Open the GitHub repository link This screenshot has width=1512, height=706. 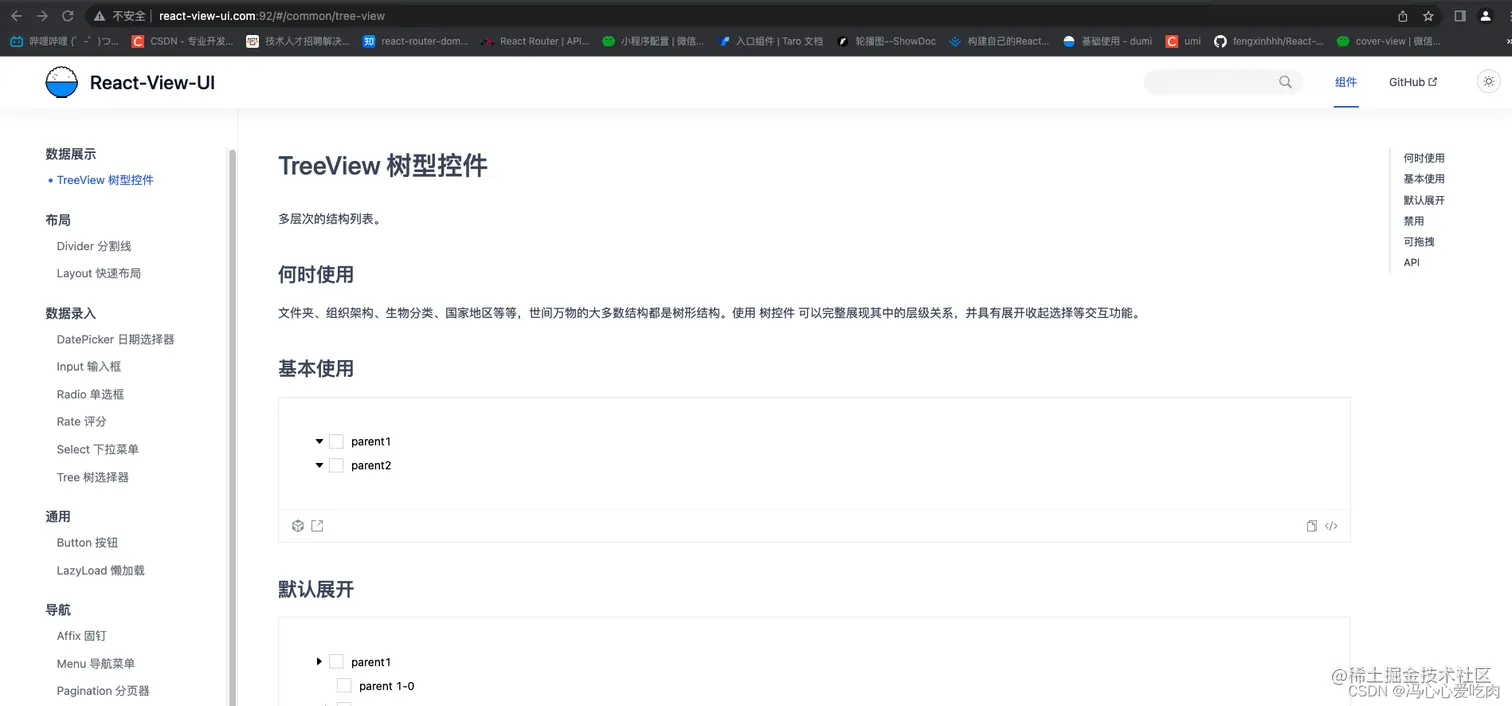pos(1412,81)
